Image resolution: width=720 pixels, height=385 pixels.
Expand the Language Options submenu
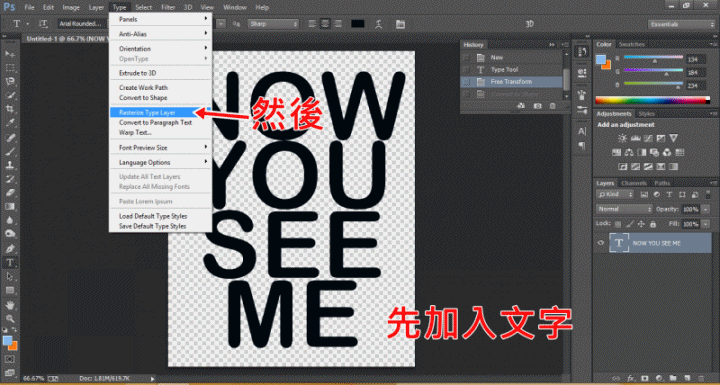[160, 162]
